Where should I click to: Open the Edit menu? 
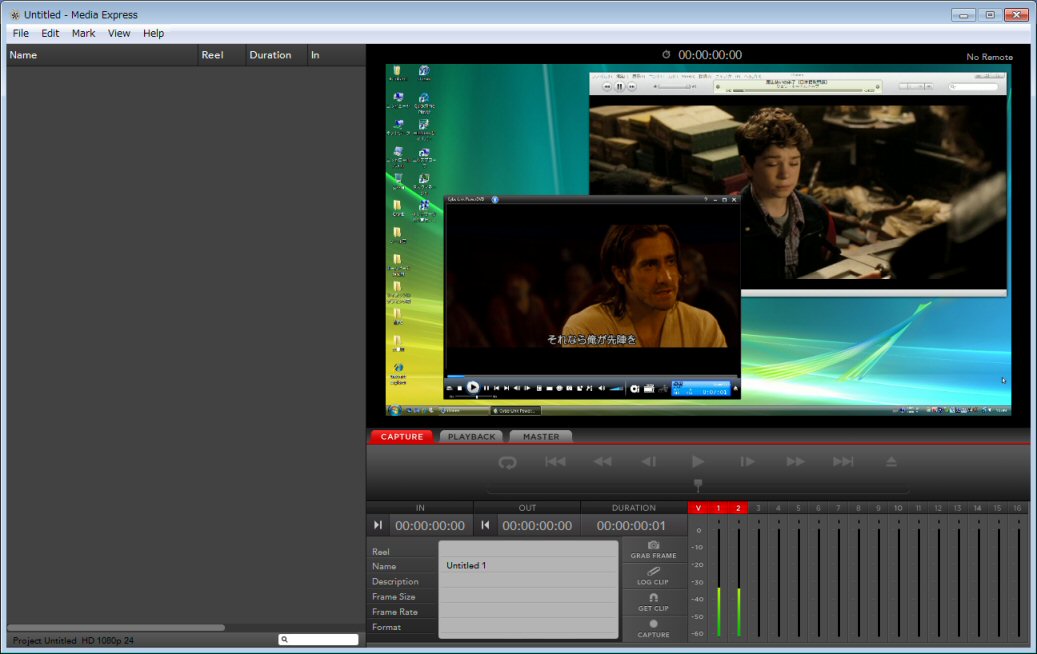[50, 33]
